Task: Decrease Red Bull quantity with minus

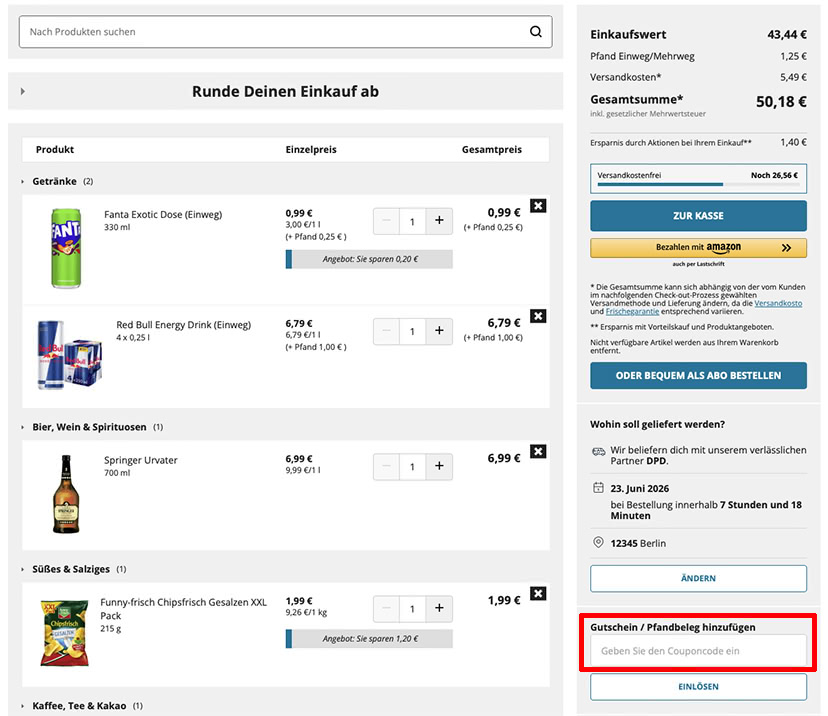Action: (x=387, y=331)
